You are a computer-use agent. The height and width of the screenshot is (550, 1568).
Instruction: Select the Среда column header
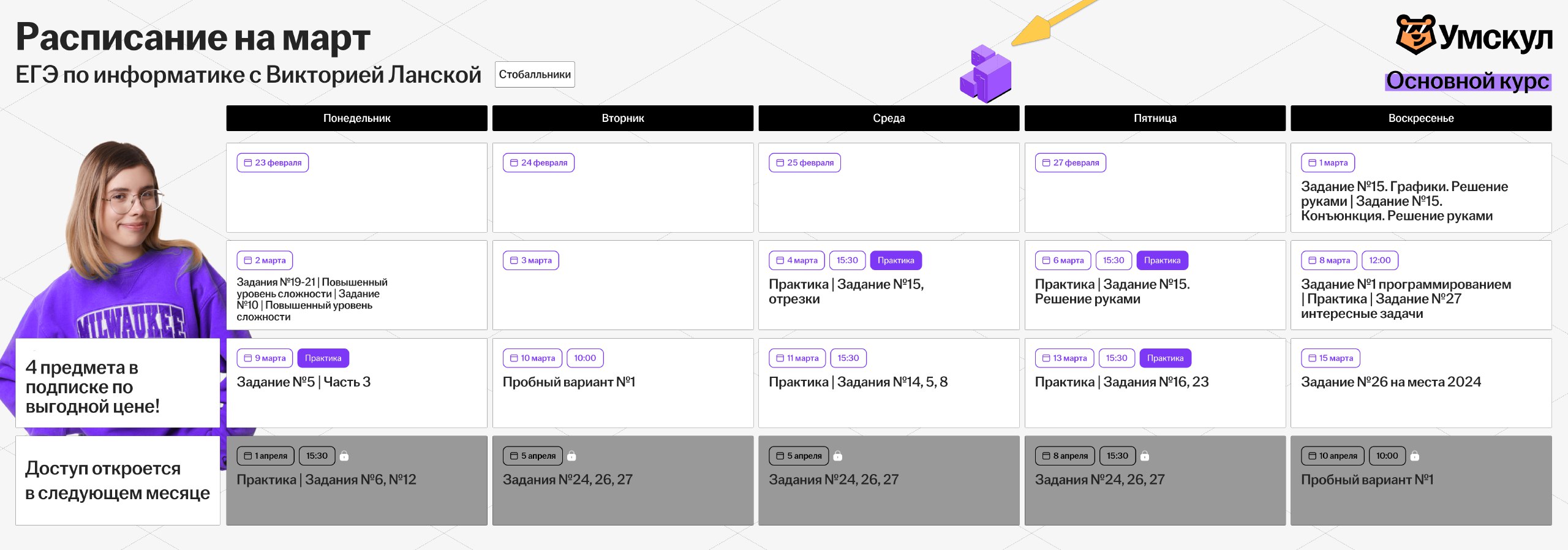888,118
